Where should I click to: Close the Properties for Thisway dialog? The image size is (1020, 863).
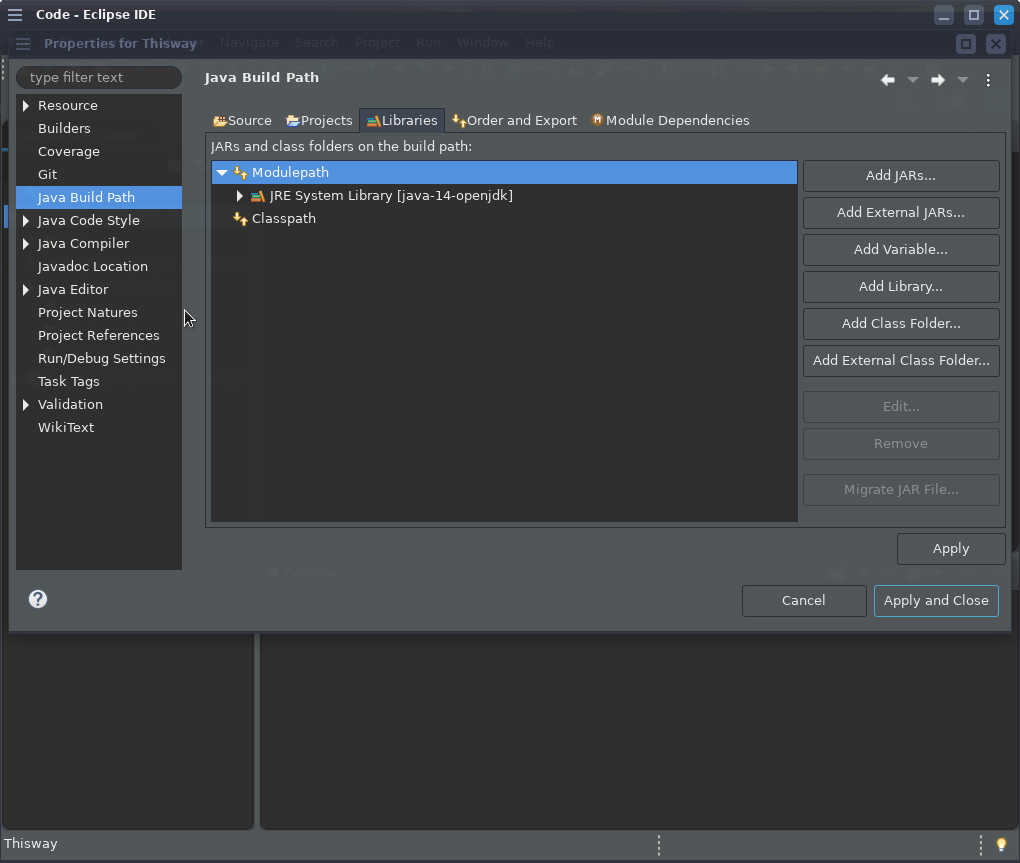[995, 44]
